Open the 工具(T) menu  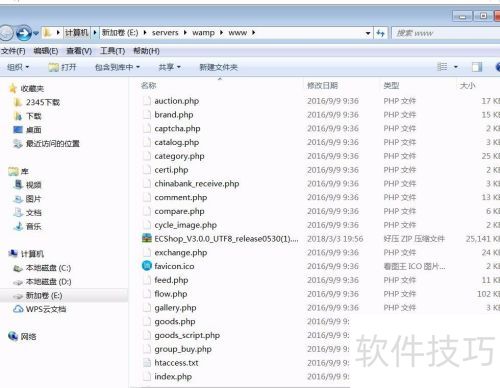112,51
